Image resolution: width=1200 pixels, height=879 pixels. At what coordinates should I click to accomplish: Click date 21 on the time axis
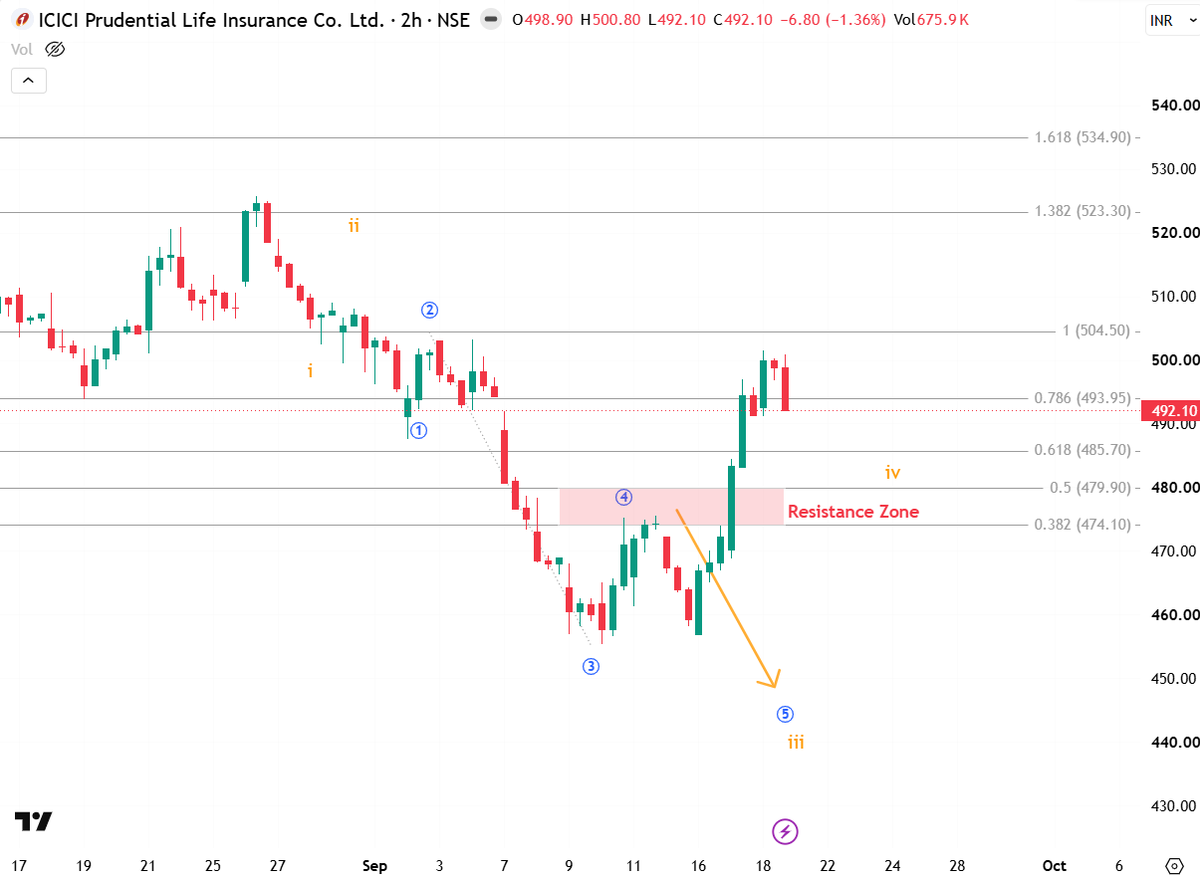coord(148,865)
